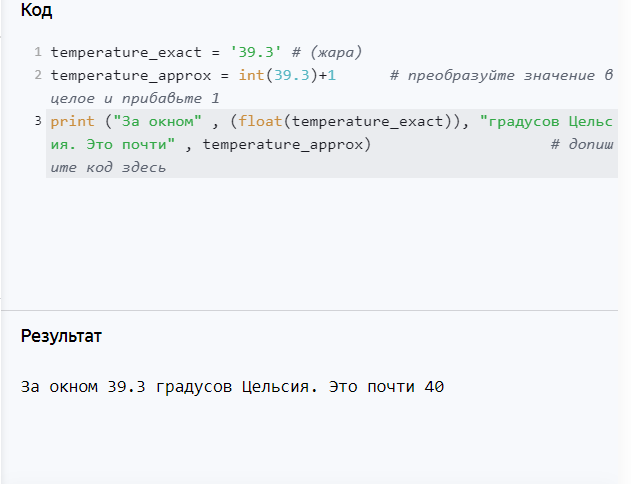
Task: Click the 'int' function call
Action: coord(251,75)
